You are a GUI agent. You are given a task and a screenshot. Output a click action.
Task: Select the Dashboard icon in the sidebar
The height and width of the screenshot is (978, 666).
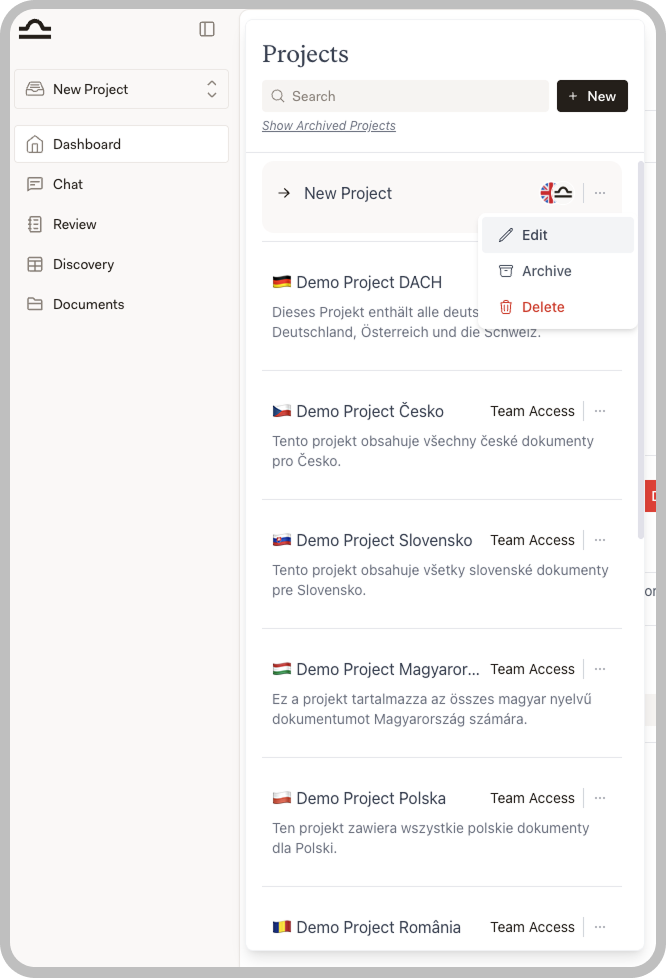tap(33, 143)
